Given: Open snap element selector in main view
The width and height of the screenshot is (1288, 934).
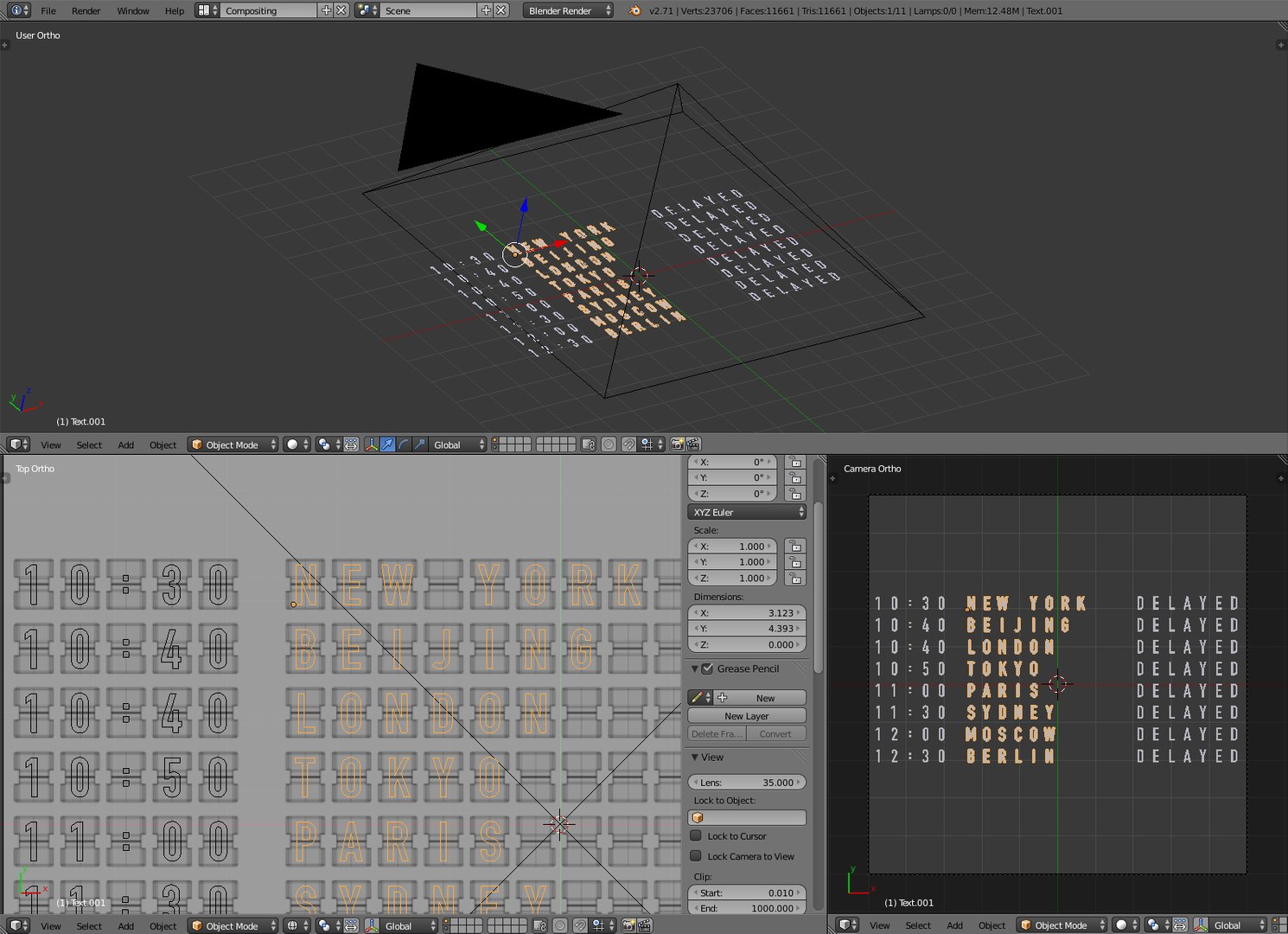Looking at the screenshot, I should (x=652, y=445).
